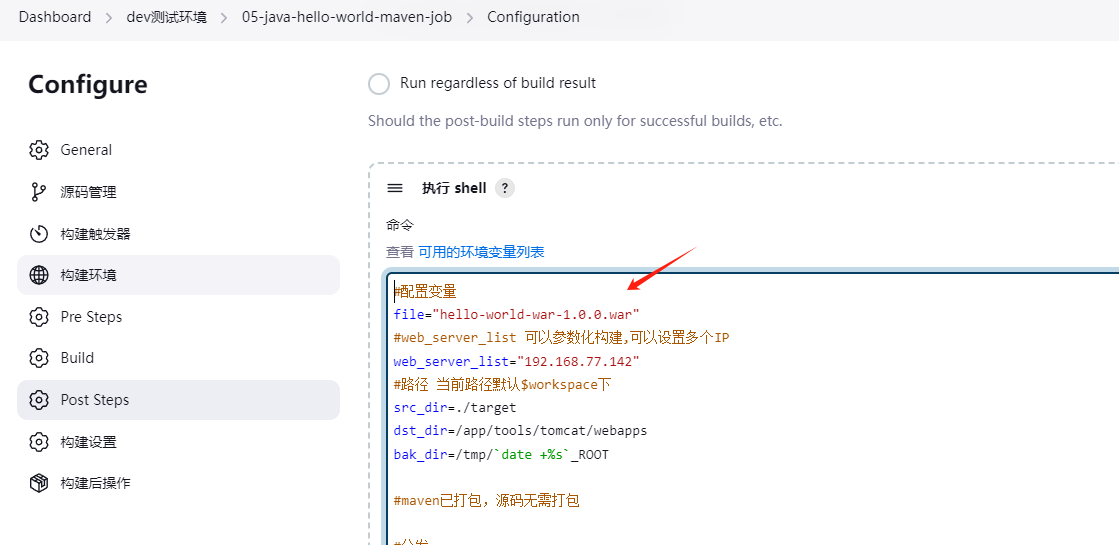The image size is (1119, 545).
Task: Click the Configure heading
Action: click(88, 84)
